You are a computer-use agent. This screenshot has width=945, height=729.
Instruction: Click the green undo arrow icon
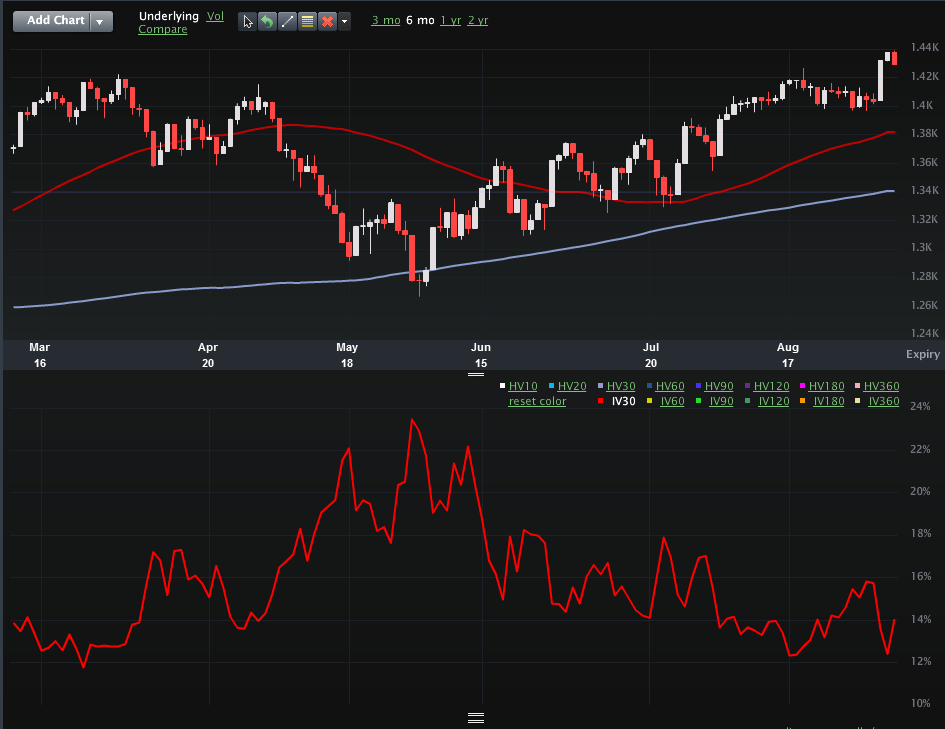[x=267, y=22]
